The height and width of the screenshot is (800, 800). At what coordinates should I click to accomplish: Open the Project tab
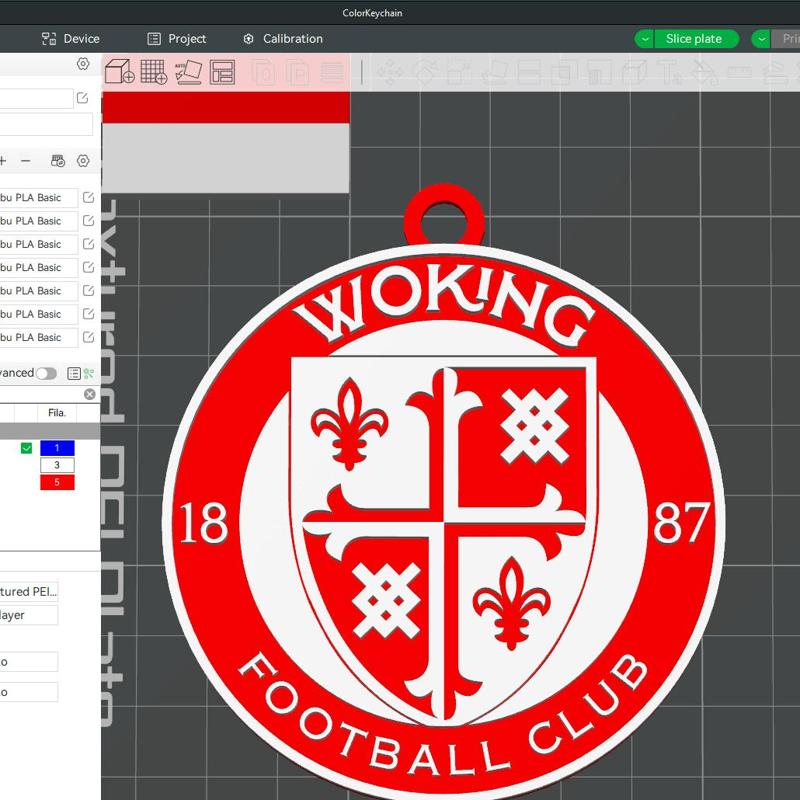coord(178,39)
